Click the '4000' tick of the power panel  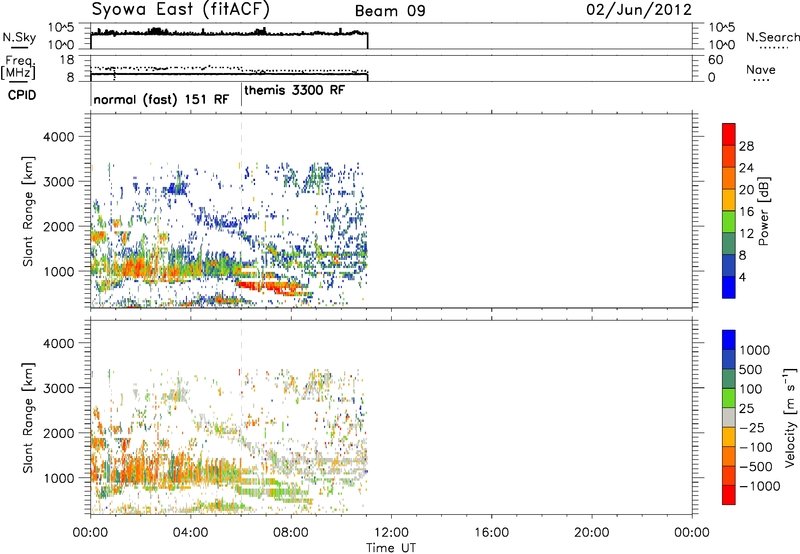[58, 137]
